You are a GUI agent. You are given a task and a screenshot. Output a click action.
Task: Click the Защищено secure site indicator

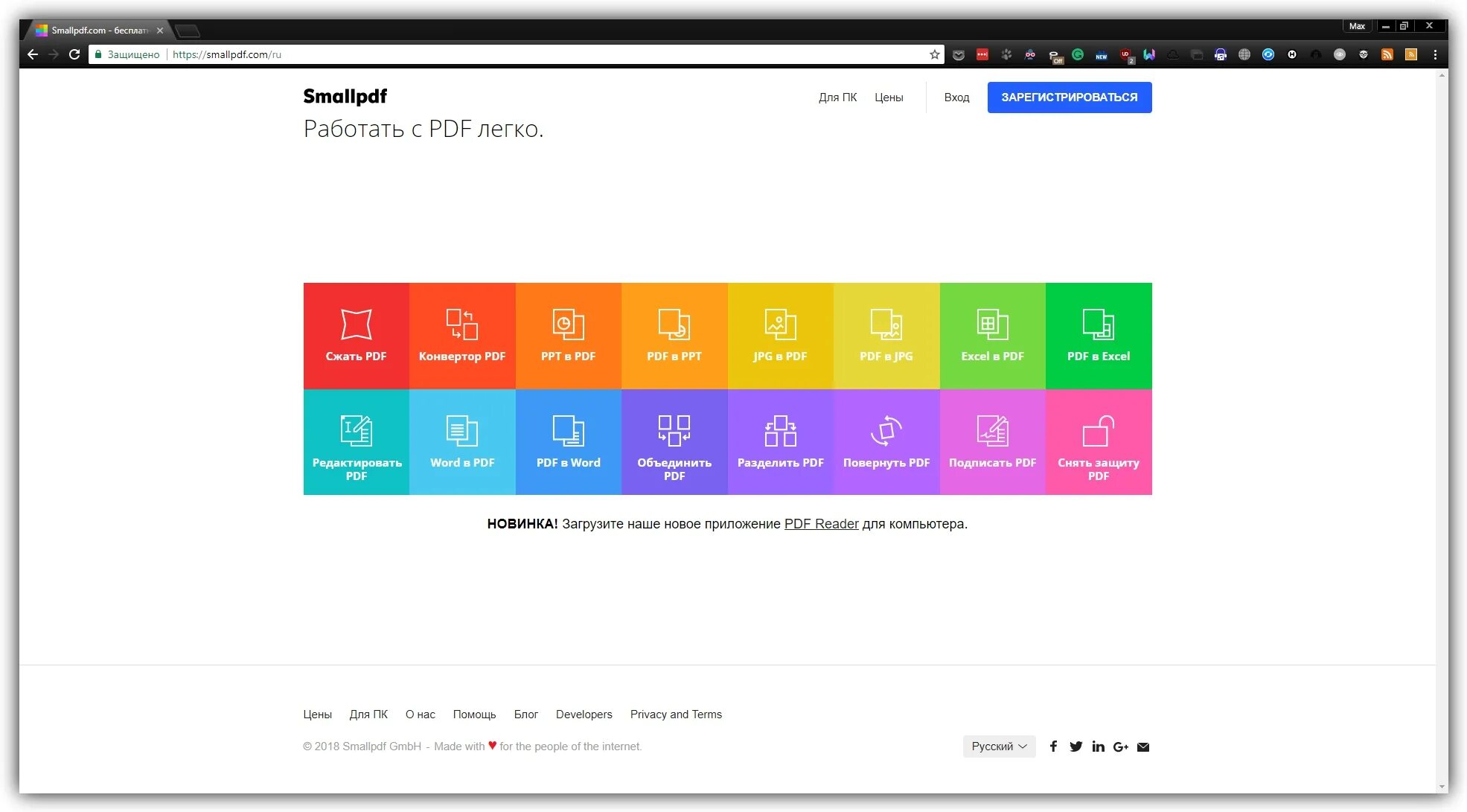click(127, 54)
